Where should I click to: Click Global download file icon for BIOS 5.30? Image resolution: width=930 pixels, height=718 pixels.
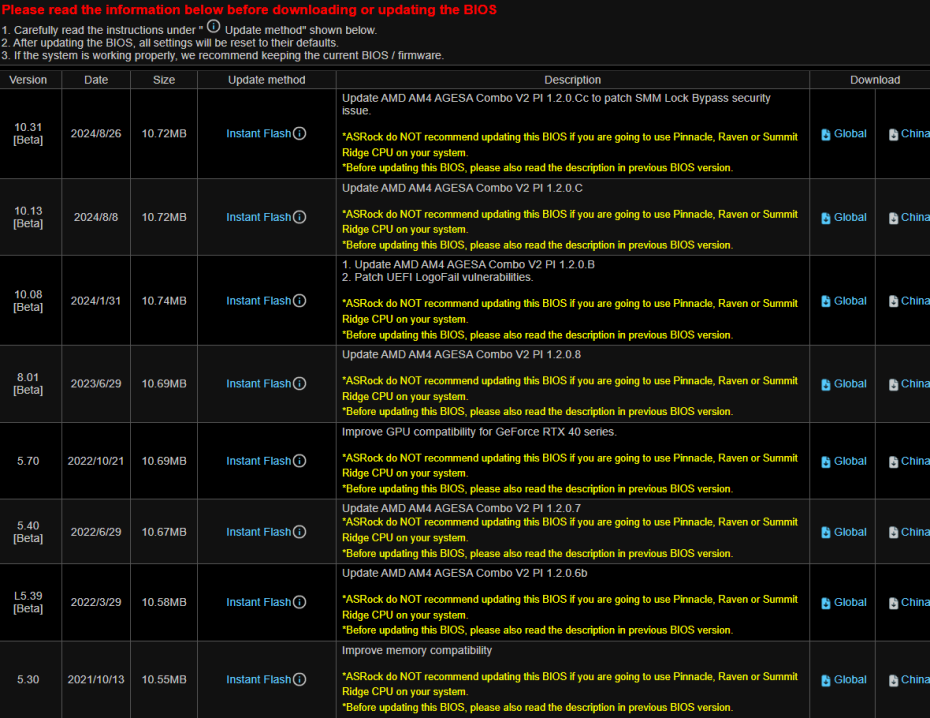(x=826, y=681)
